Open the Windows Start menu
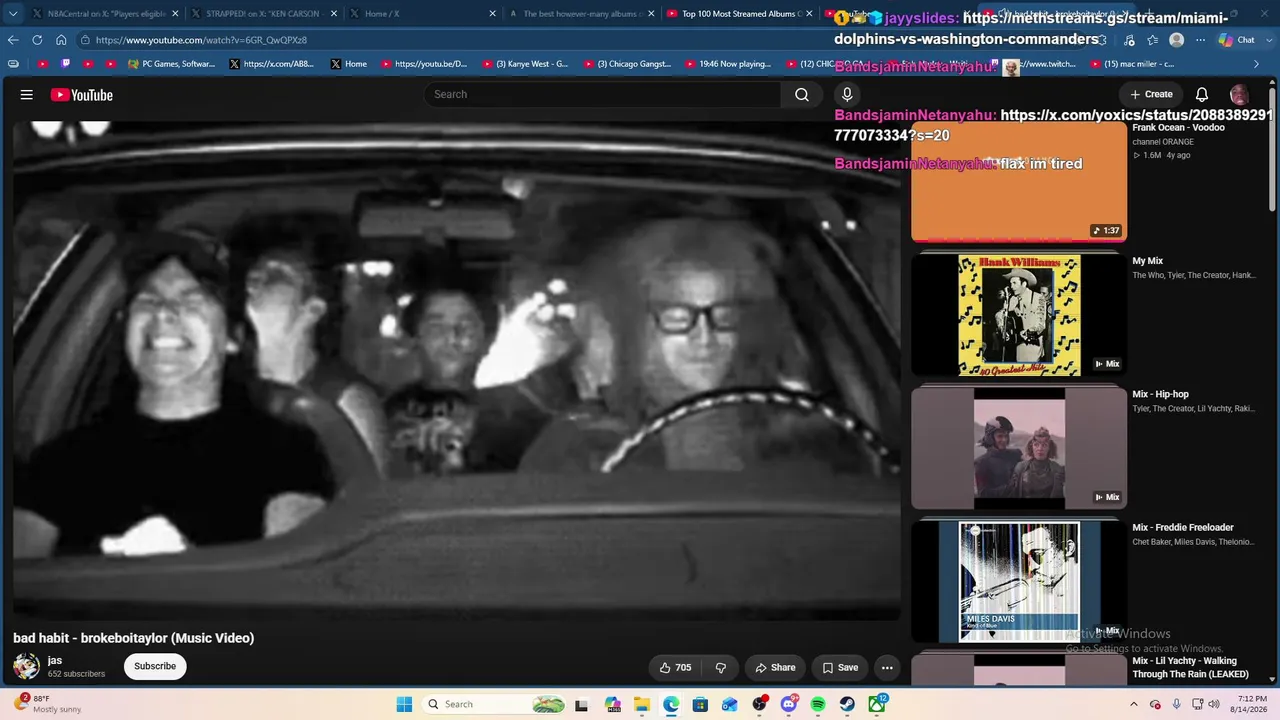 404,704
